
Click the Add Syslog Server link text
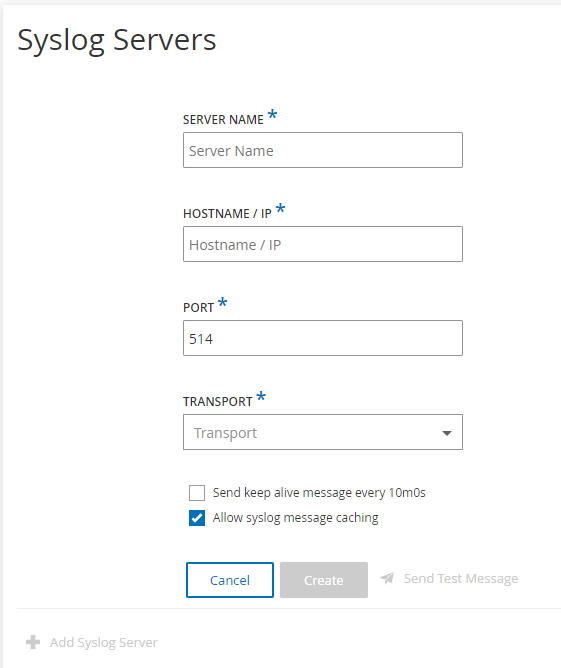tap(104, 642)
